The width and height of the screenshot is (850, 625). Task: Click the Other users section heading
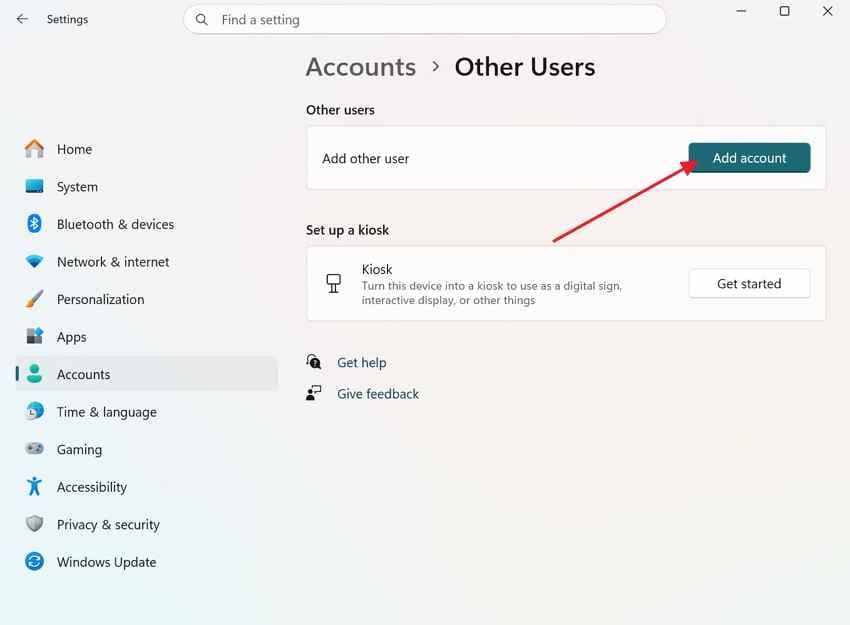click(x=340, y=110)
